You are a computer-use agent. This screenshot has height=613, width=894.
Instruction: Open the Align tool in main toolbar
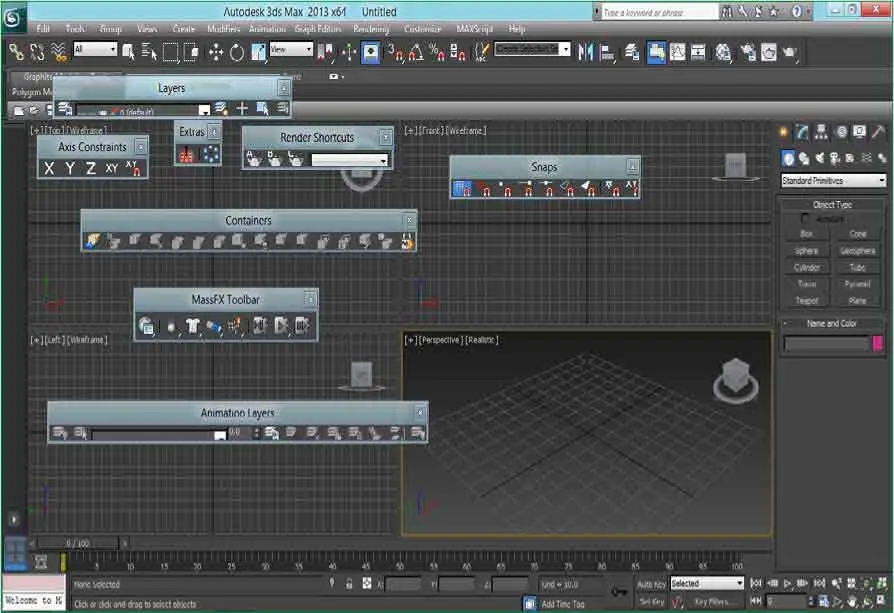[x=607, y=52]
